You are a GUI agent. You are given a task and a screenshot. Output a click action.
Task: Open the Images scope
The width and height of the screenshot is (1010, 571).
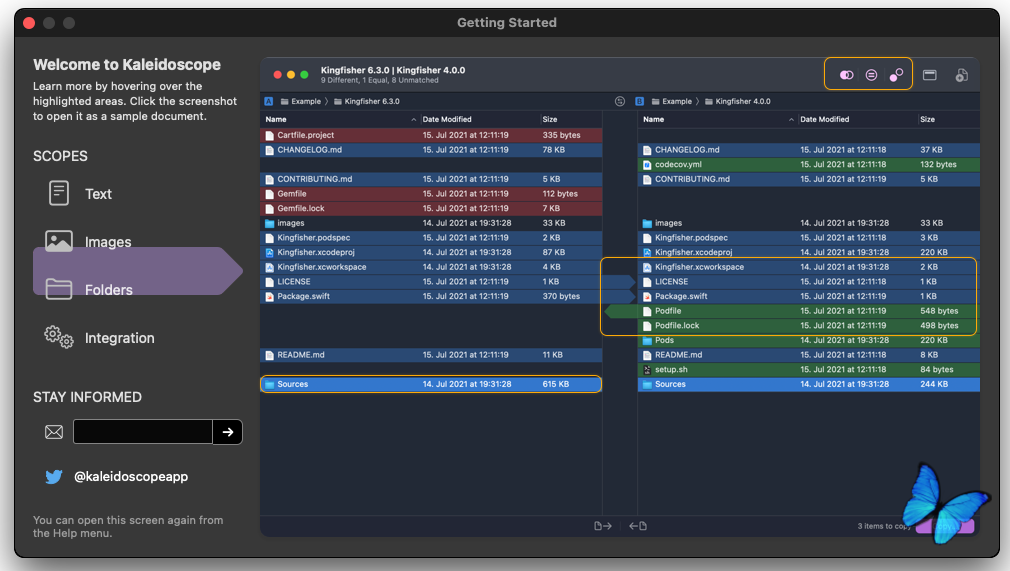pyautogui.click(x=107, y=242)
